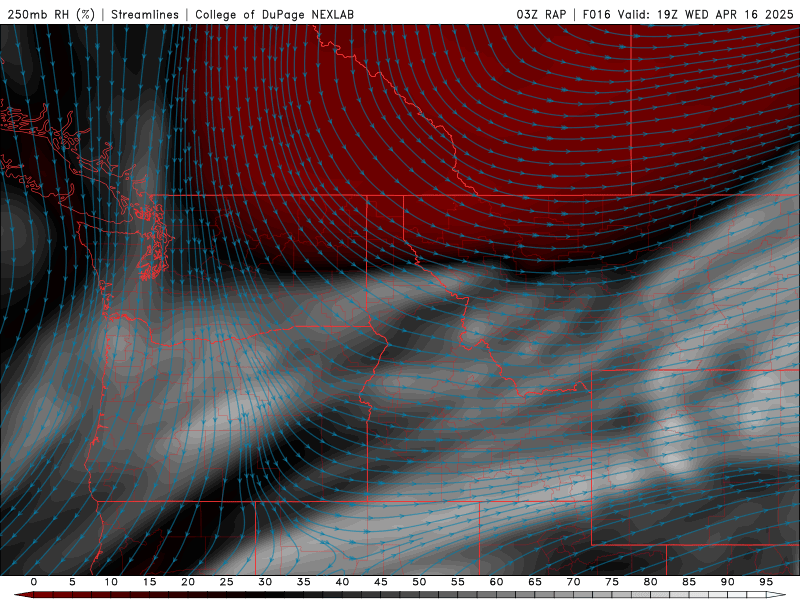Screen dimensions: 800x600
Task: Click the 5 label on the color scale
Action: [x=72, y=582]
